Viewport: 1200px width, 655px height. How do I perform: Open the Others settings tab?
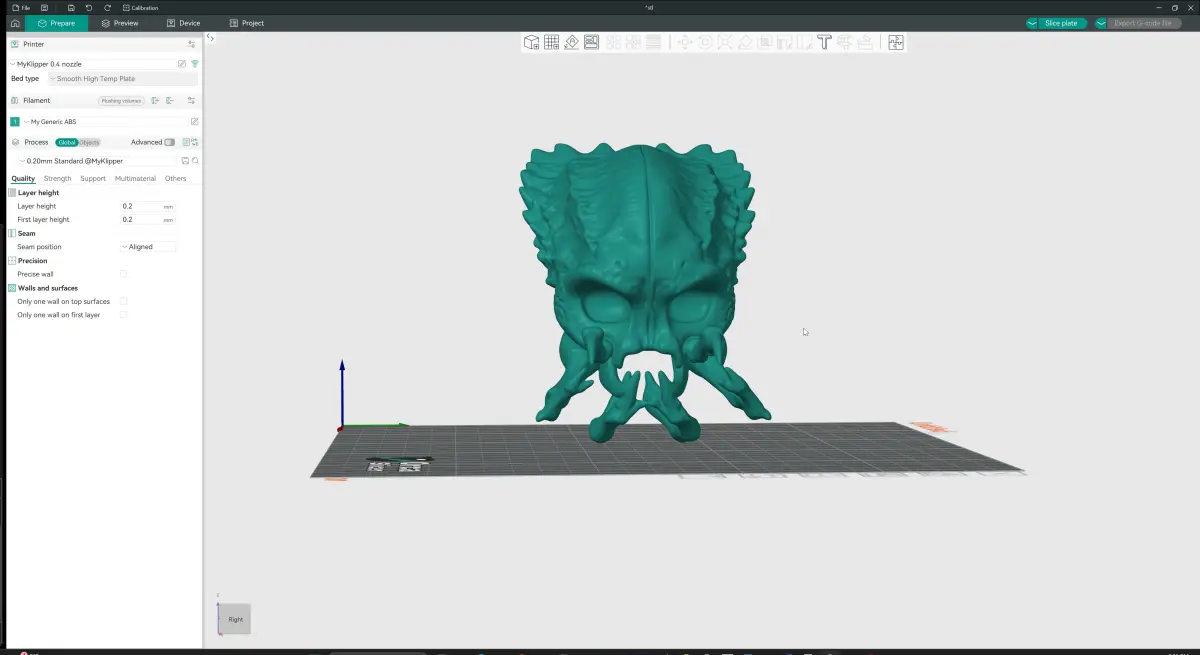click(176, 179)
